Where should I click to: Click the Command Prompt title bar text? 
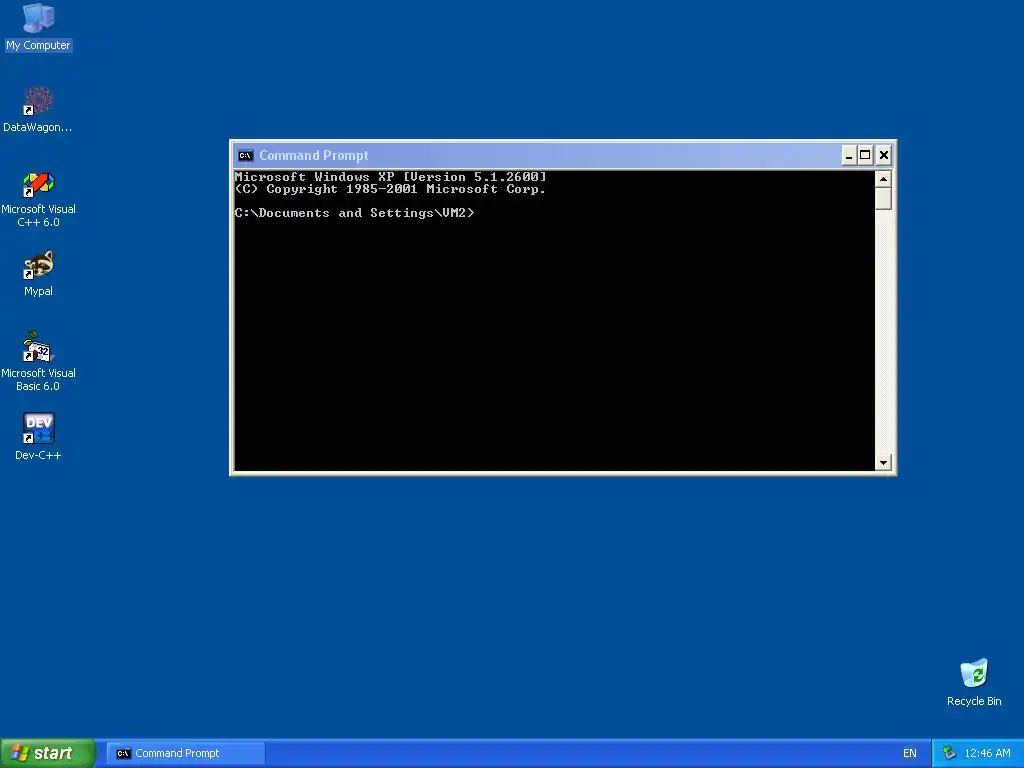(x=313, y=155)
